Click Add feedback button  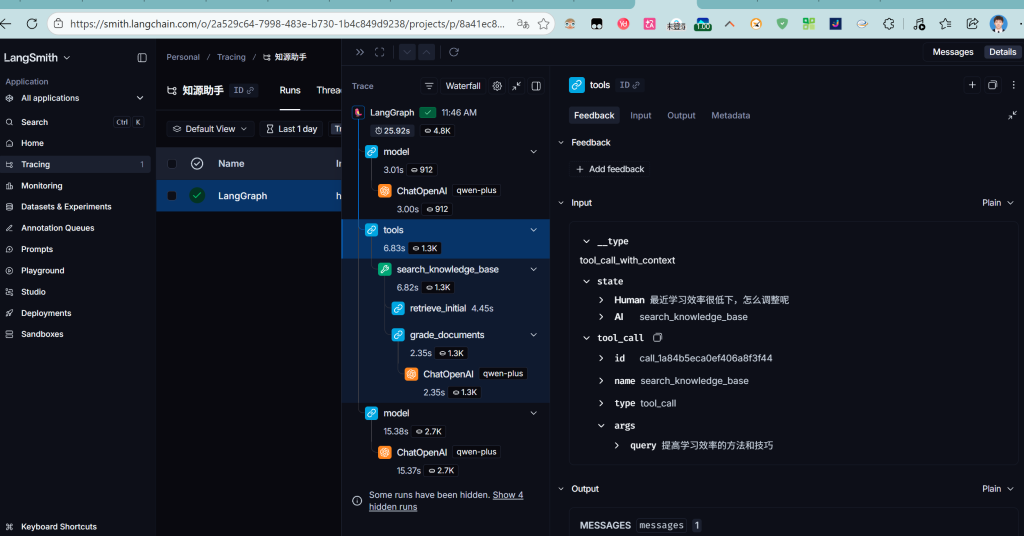610,169
